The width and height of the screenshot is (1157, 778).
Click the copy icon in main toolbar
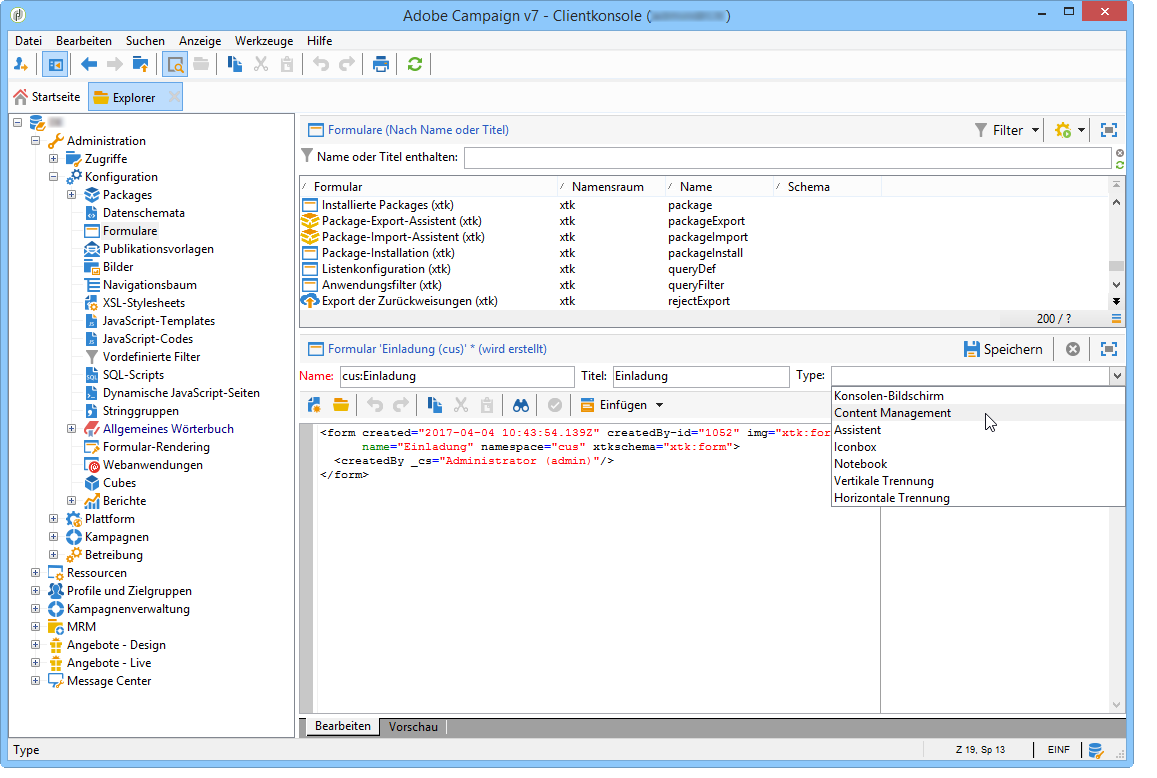(x=235, y=64)
